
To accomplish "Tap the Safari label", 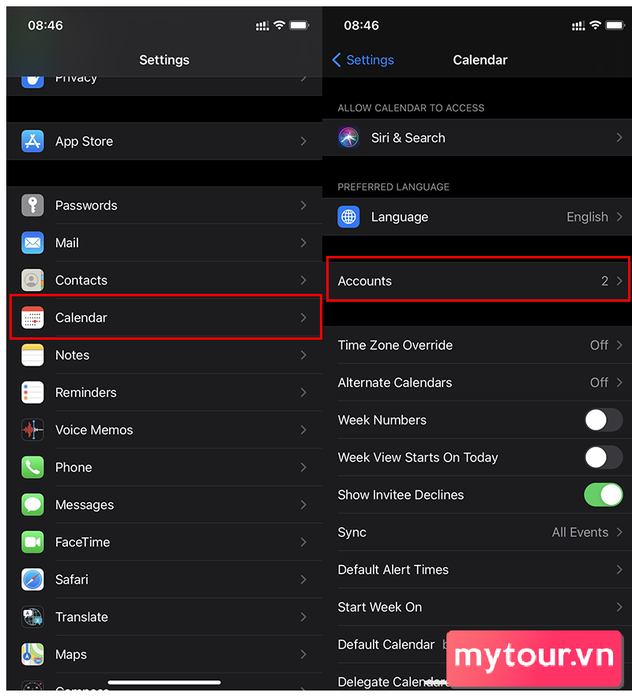I will coord(72,579).
